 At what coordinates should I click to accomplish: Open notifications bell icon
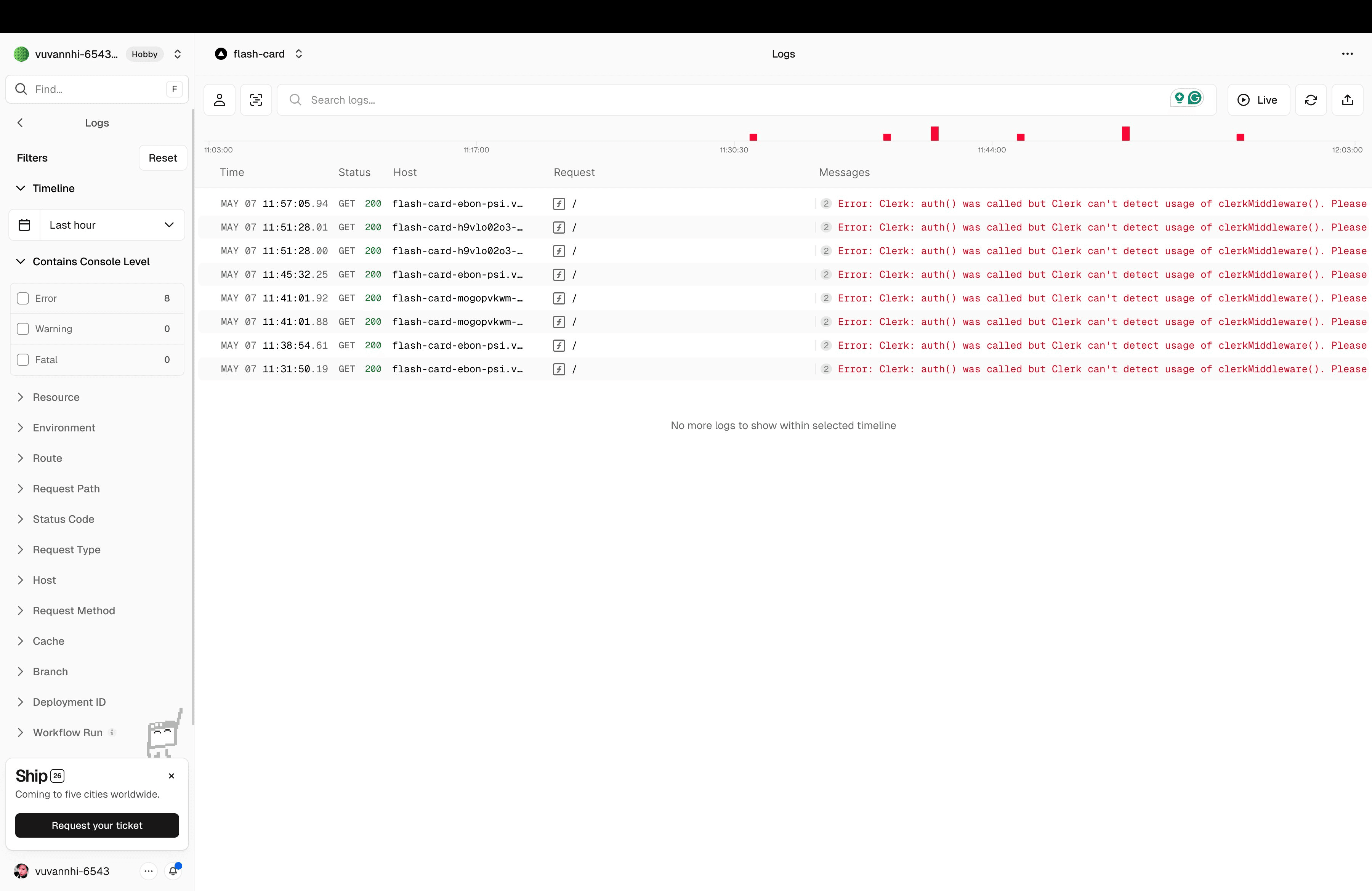173,871
